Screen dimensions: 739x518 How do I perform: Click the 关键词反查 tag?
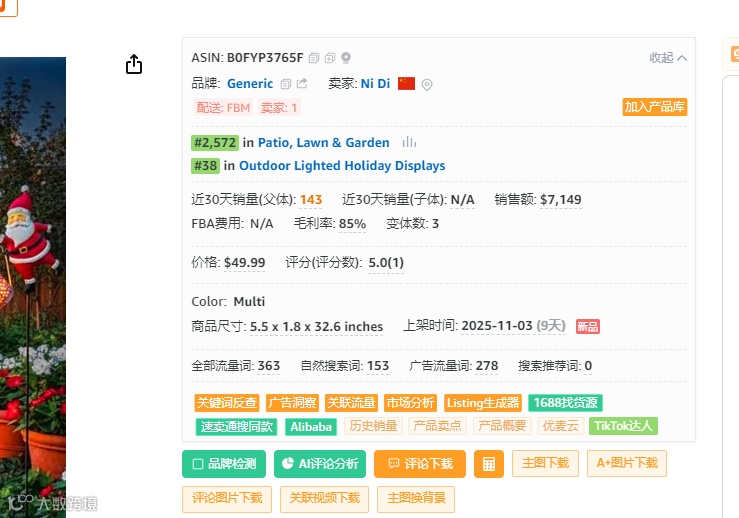pyautogui.click(x=227, y=403)
